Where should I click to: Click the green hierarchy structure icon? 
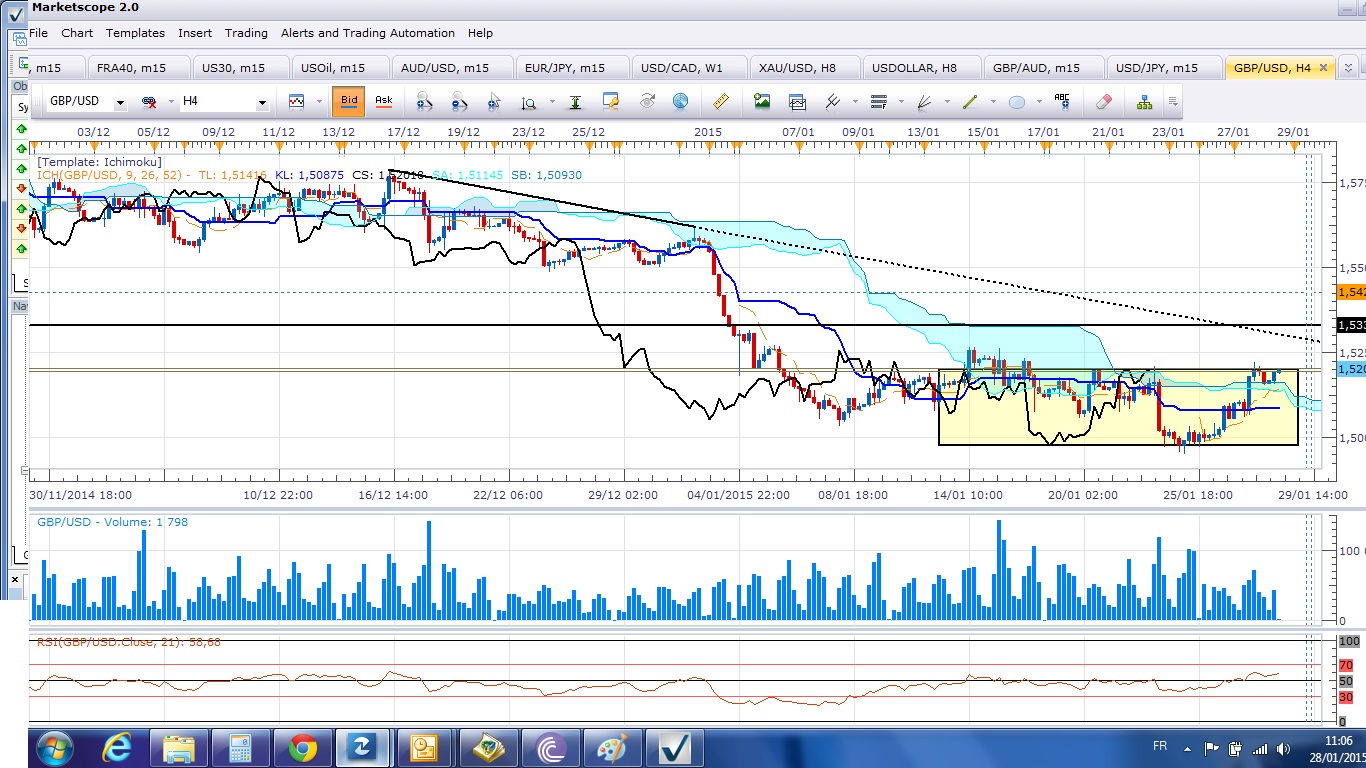pos(1144,101)
